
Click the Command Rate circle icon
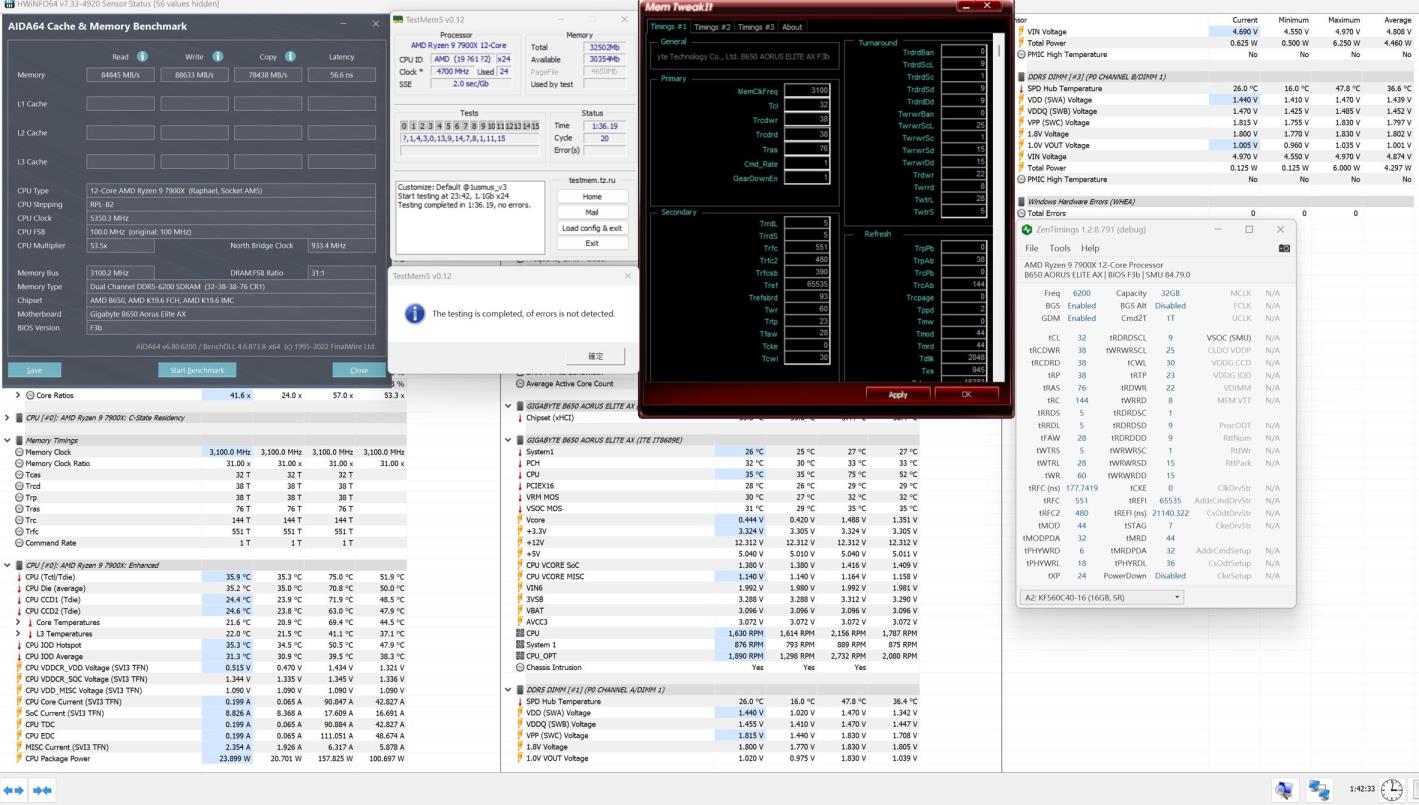click(19, 543)
